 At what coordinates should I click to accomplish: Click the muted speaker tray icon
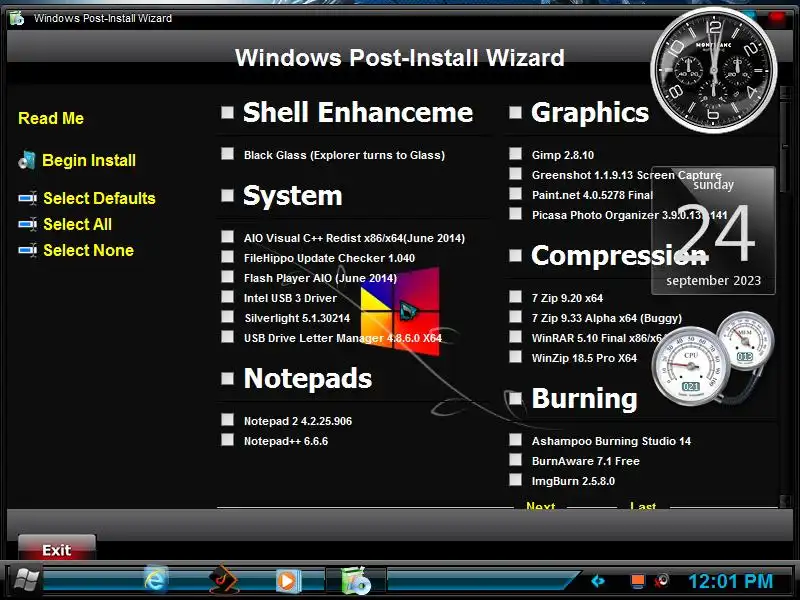click(x=662, y=581)
